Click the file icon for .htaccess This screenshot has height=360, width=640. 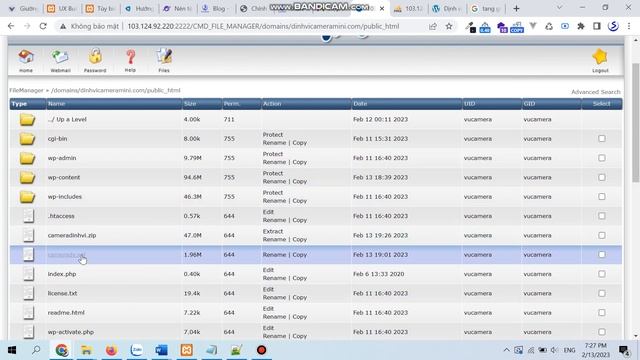tap(28, 216)
